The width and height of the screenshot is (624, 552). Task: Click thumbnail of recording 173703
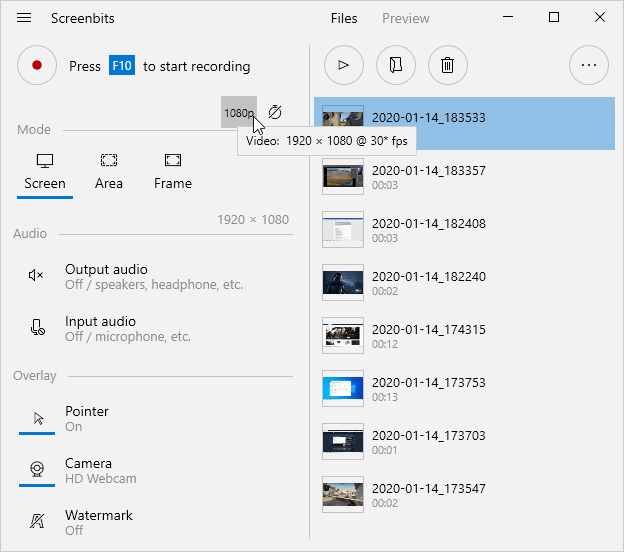(343, 441)
